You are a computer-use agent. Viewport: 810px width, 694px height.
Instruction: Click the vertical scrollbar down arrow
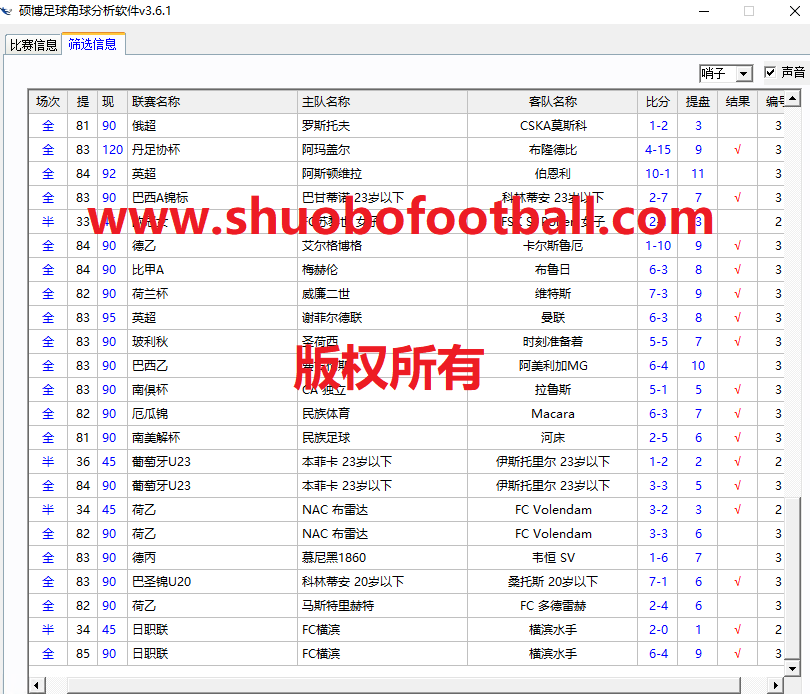tap(791, 668)
